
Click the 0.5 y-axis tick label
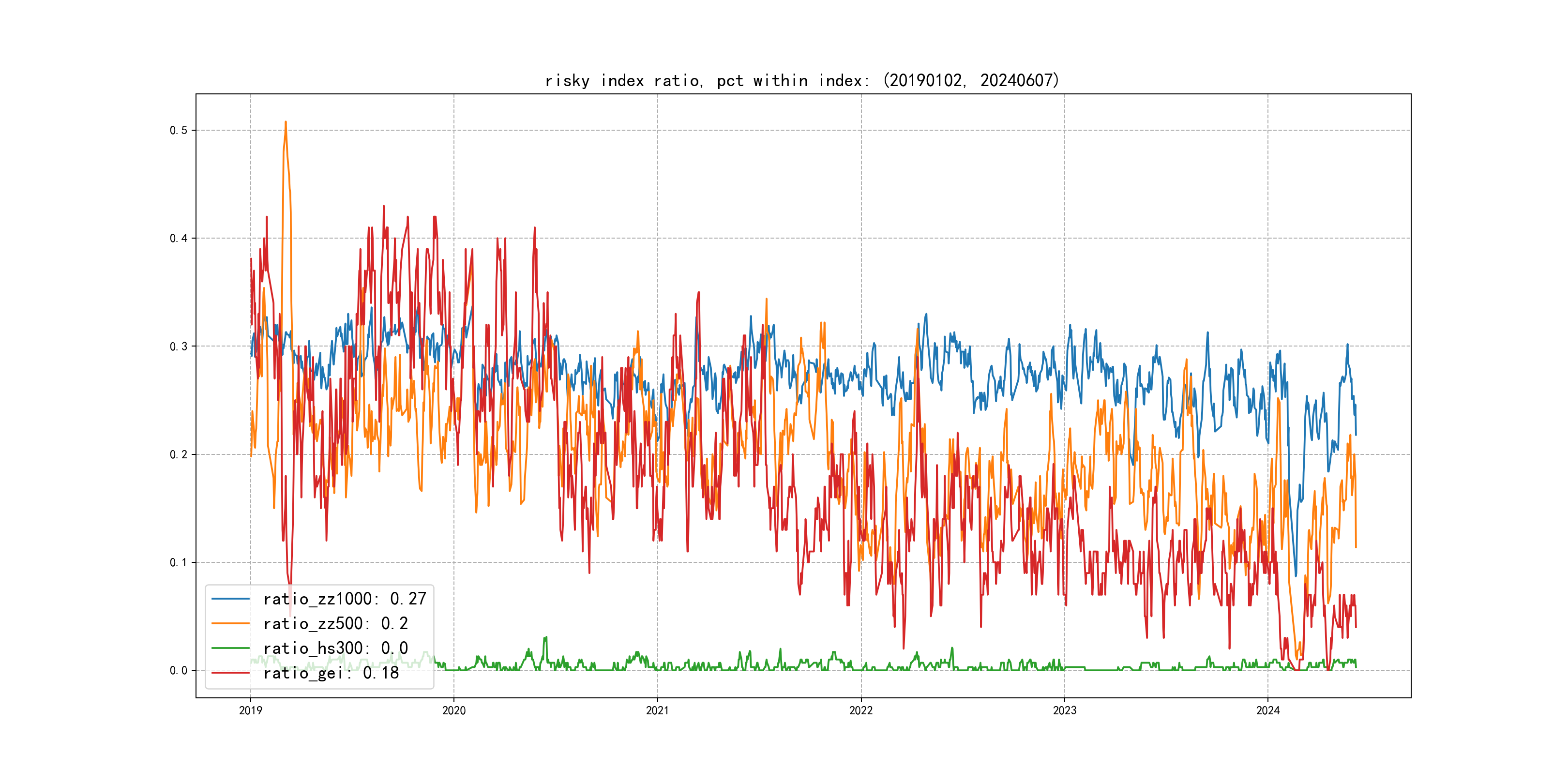[179, 130]
